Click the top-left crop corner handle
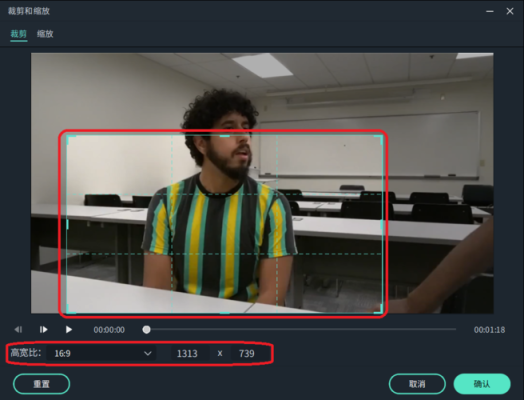 click(69, 138)
